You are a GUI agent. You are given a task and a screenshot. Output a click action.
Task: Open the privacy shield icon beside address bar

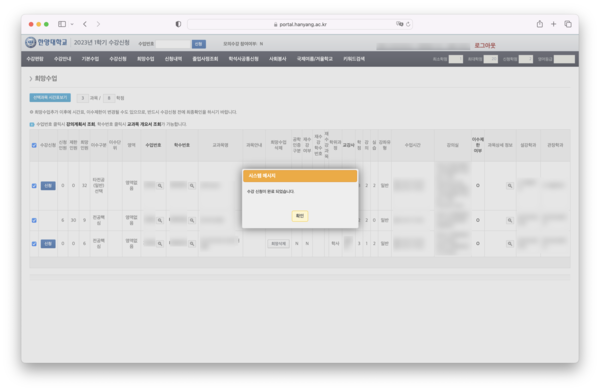click(178, 24)
